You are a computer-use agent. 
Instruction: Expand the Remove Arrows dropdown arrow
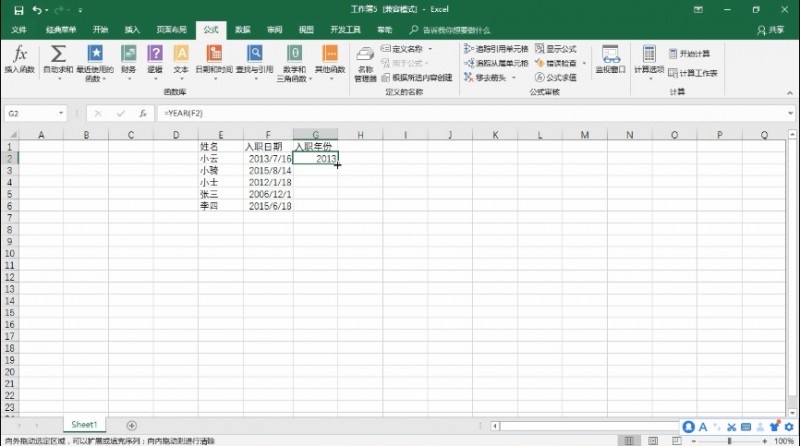[x=514, y=78]
